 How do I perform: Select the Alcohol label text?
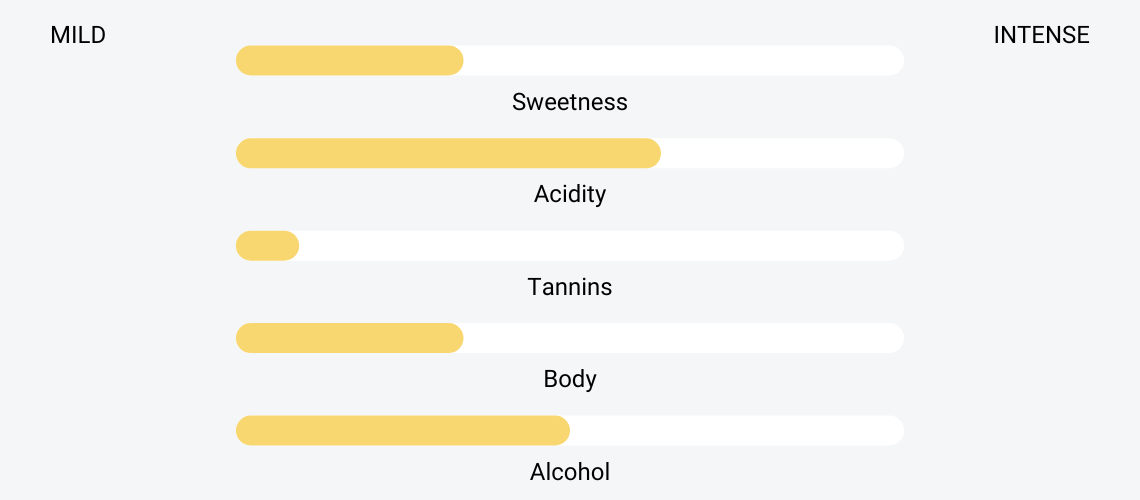pos(569,472)
